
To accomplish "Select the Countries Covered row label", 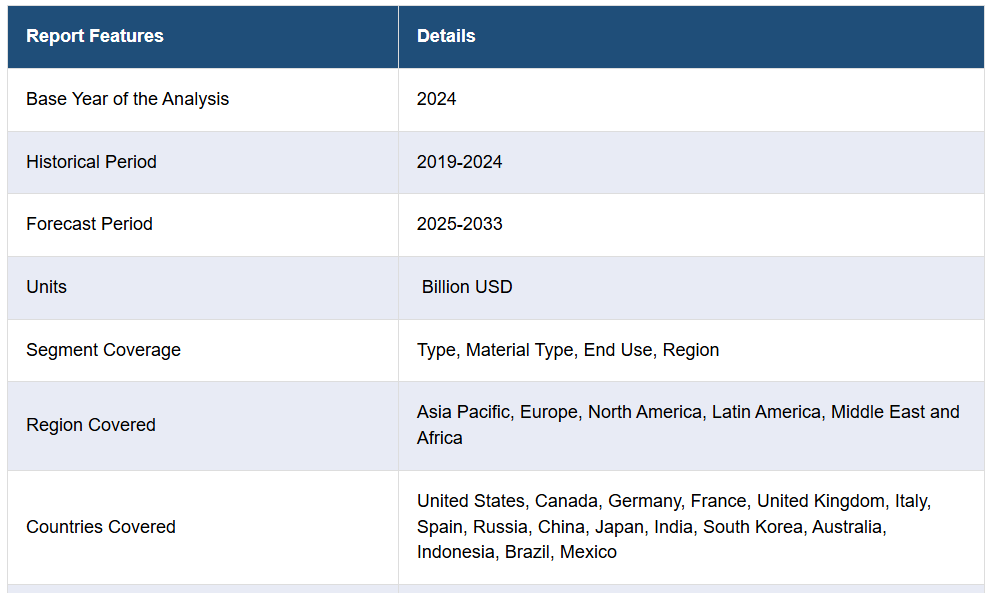I will click(101, 527).
